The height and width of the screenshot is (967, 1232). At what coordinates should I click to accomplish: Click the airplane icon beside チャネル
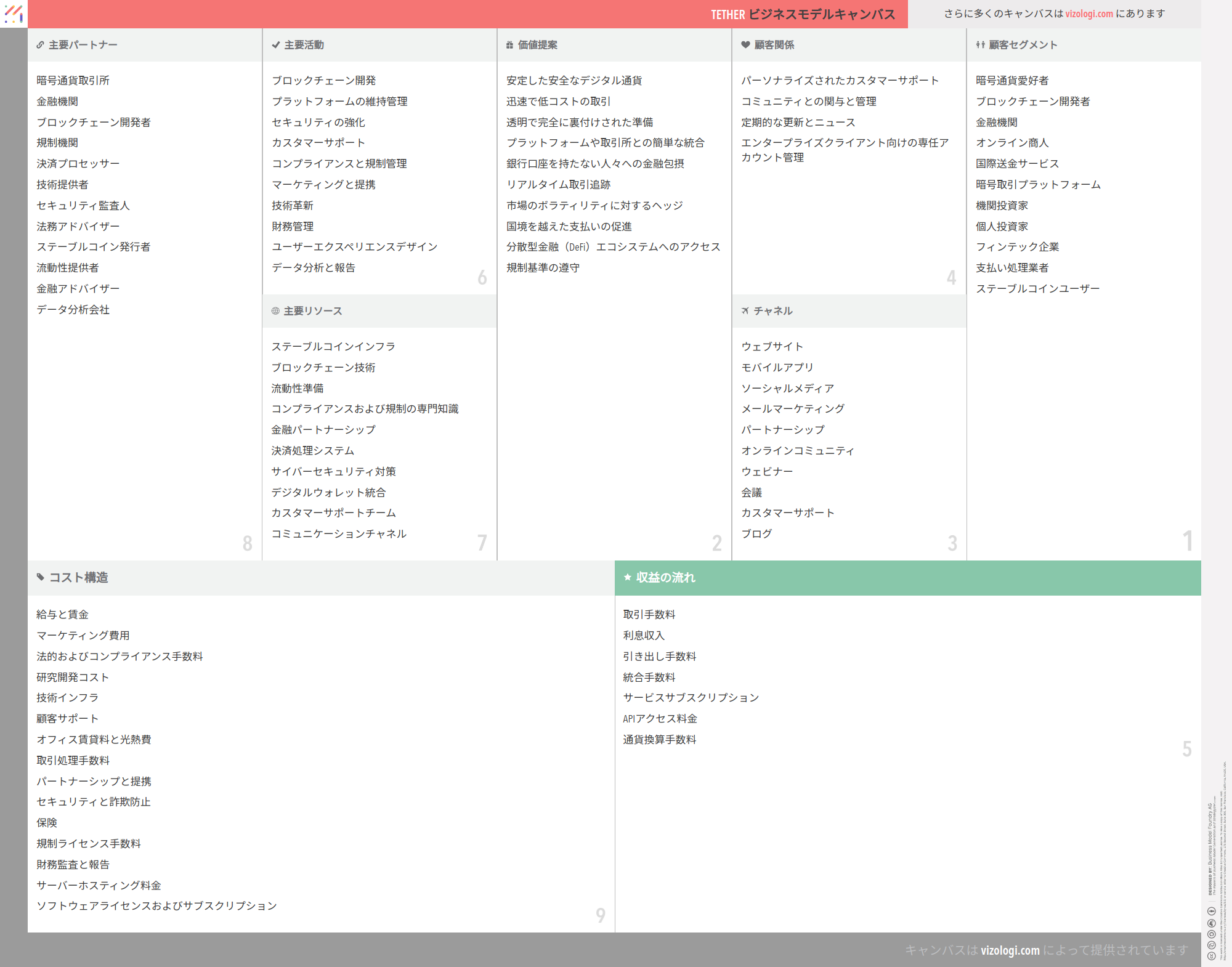(x=745, y=311)
